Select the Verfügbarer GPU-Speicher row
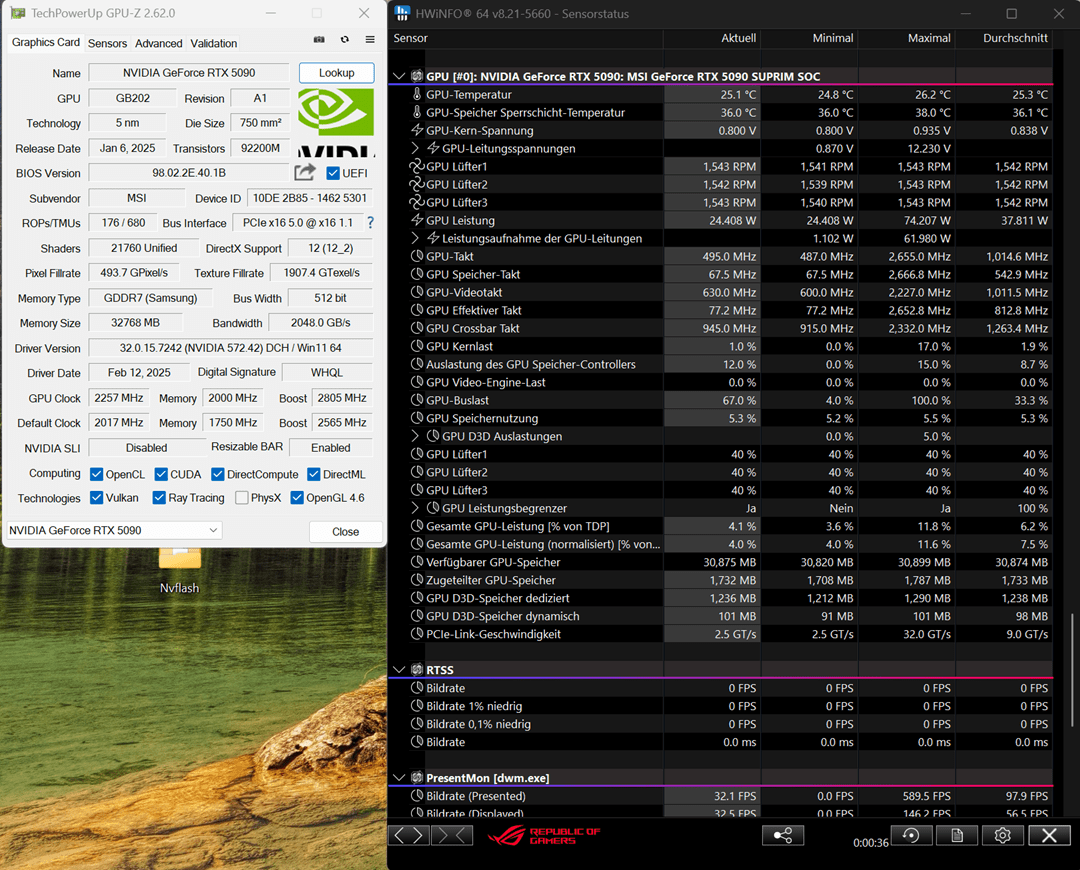 point(720,562)
